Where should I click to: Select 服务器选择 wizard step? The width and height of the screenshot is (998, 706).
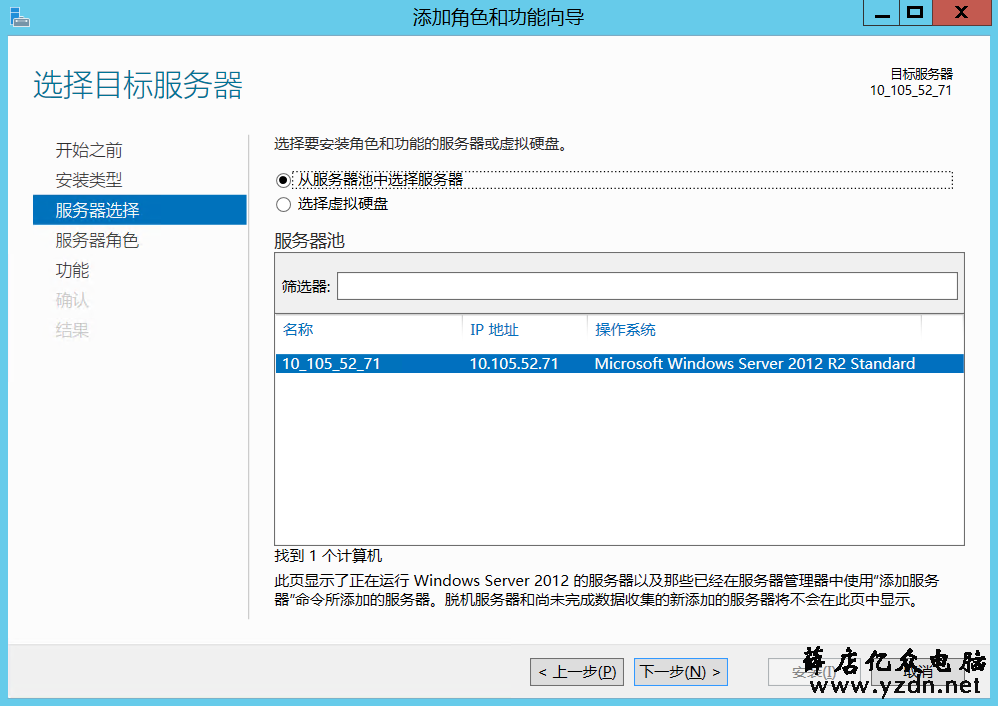pos(139,210)
